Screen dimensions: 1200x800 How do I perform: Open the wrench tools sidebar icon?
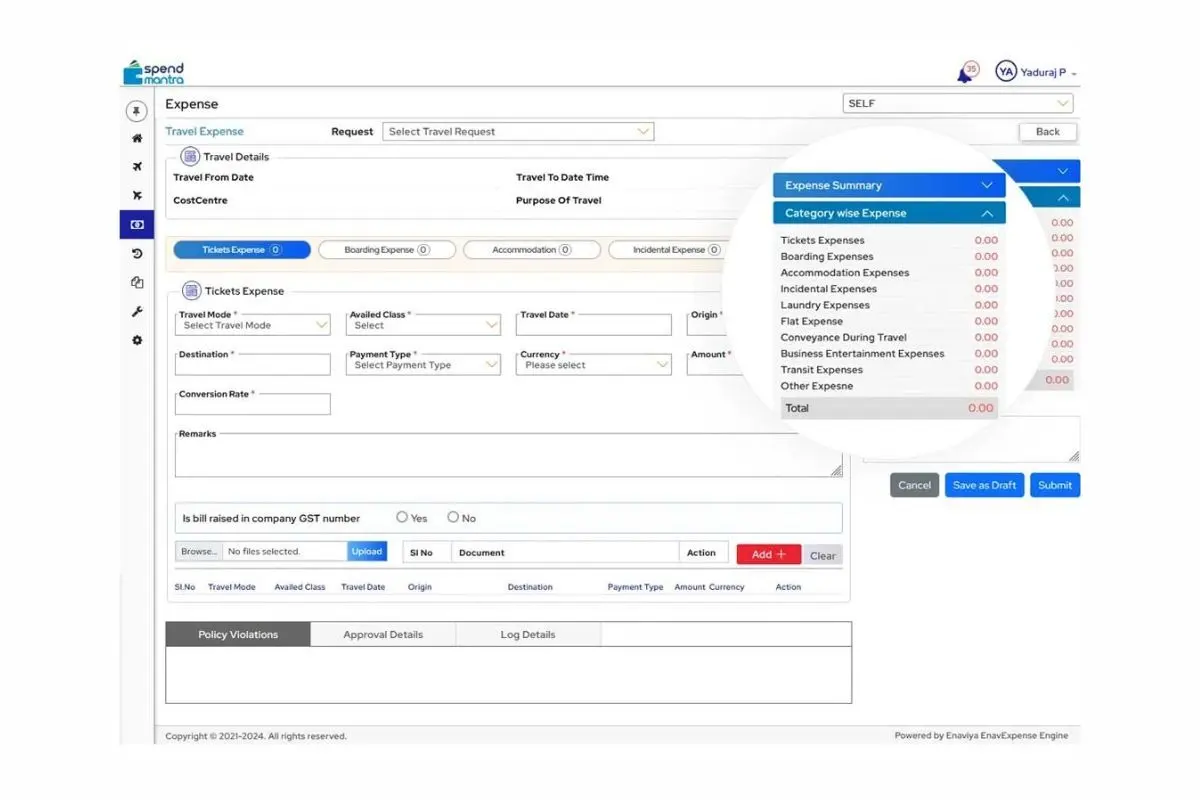pos(137,312)
